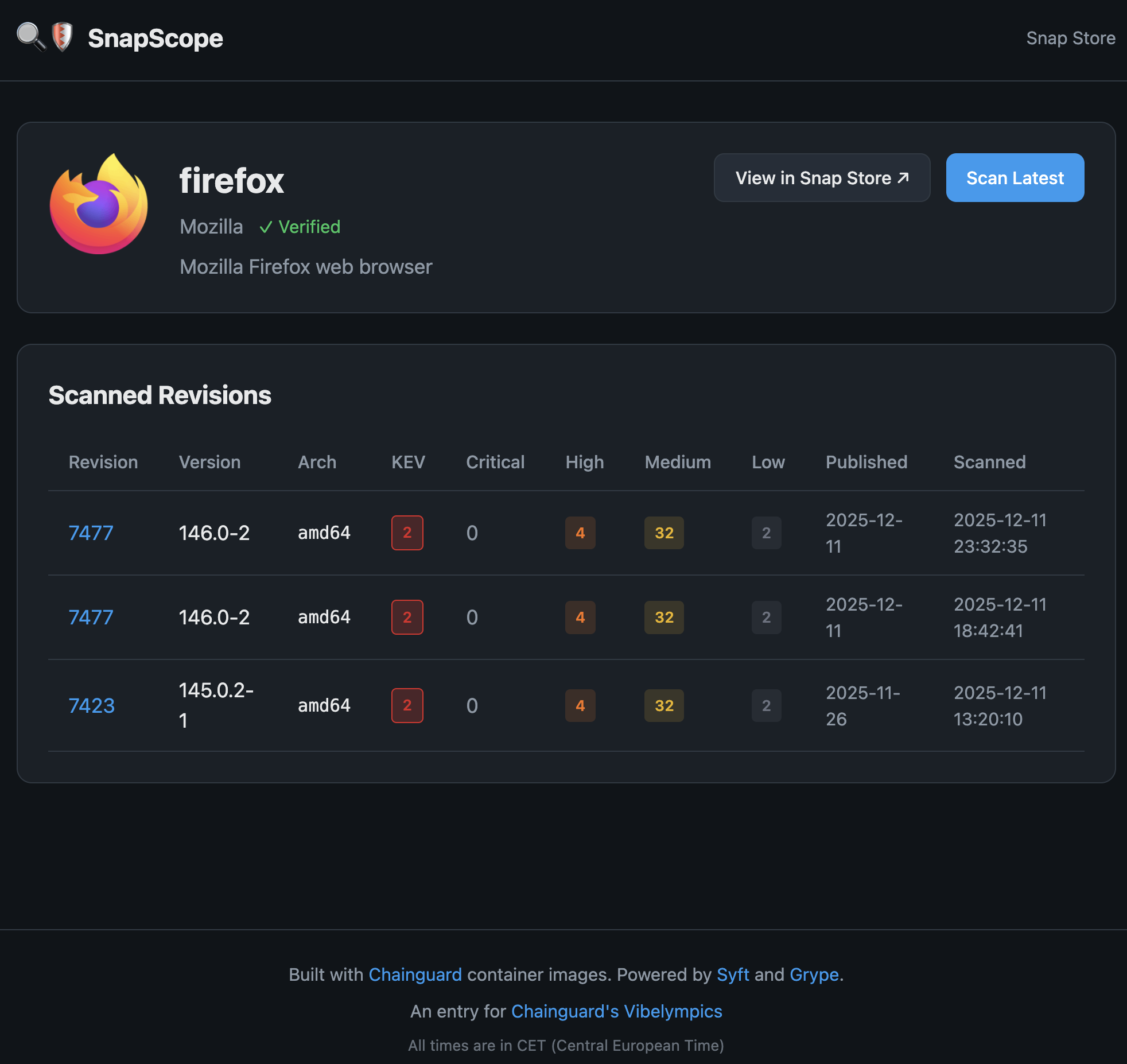This screenshot has width=1127, height=1064.
Task: Click the gray Low badge in second row
Action: tap(765, 618)
